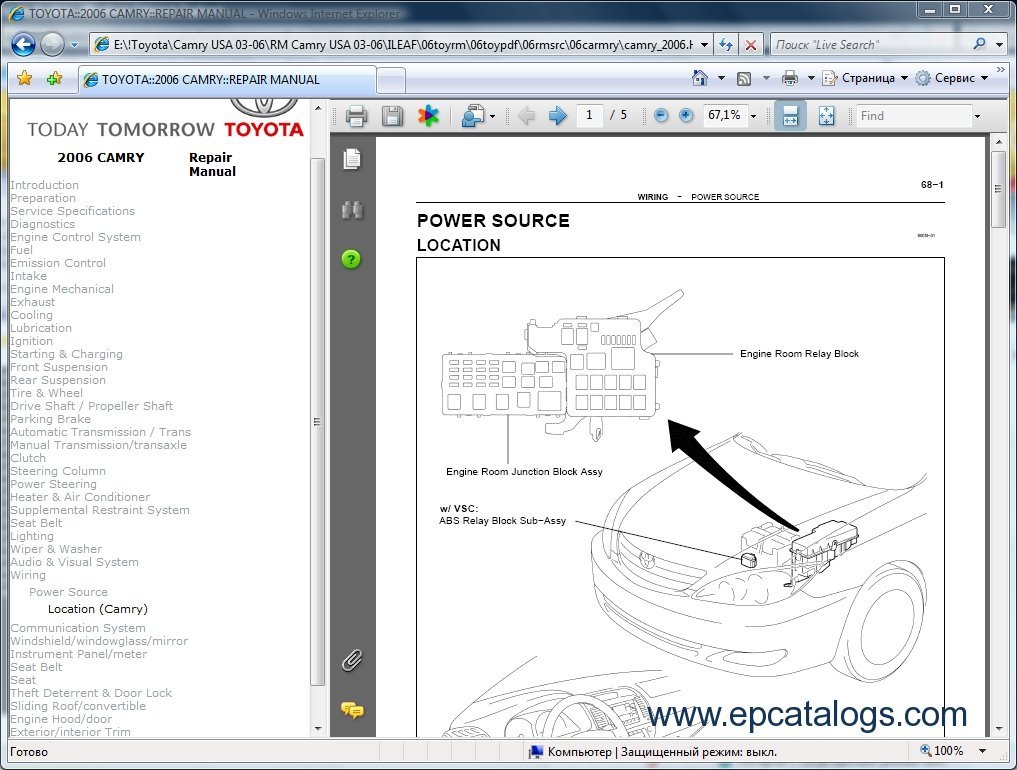
Task: Click the colorful collaborate pinwheel icon
Action: [428, 116]
